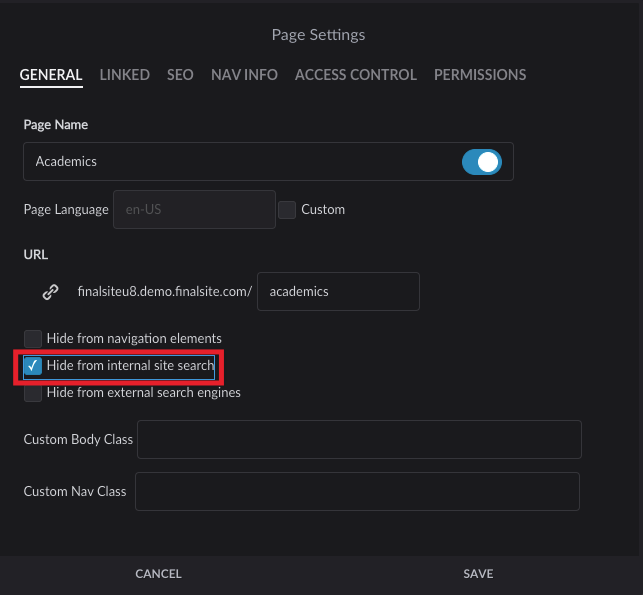Click the Page Name label
The image size is (643, 595).
[x=56, y=125]
